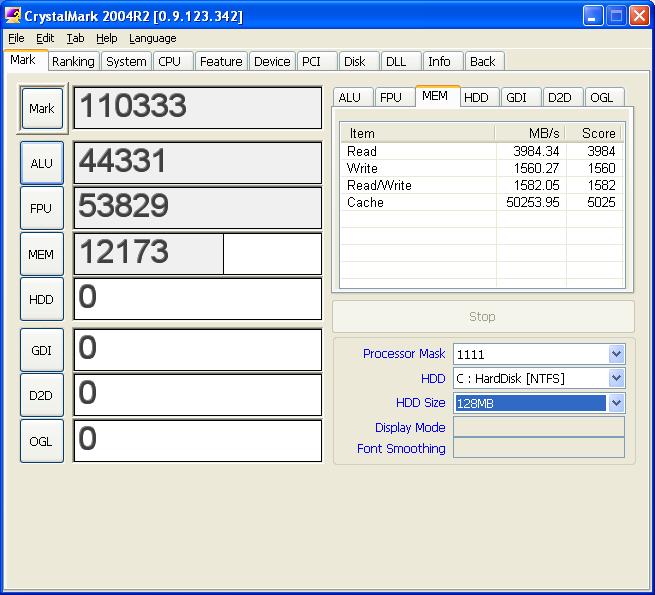
Task: Click the Processor Mask label
Action: [404, 353]
